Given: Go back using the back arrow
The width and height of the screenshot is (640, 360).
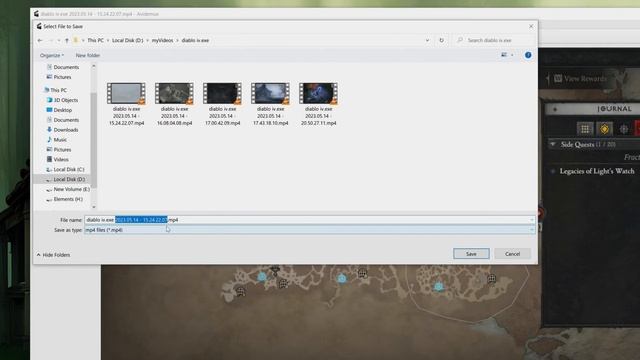Looking at the screenshot, I should pyautogui.click(x=40, y=40).
